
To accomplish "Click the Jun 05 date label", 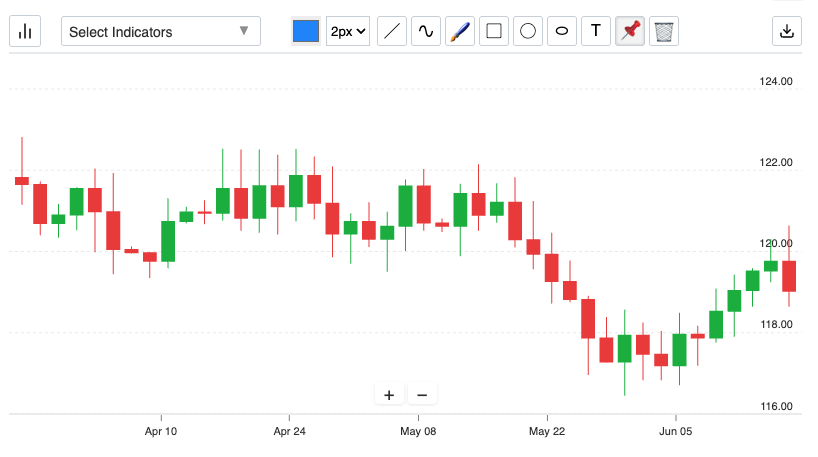I will [676, 431].
